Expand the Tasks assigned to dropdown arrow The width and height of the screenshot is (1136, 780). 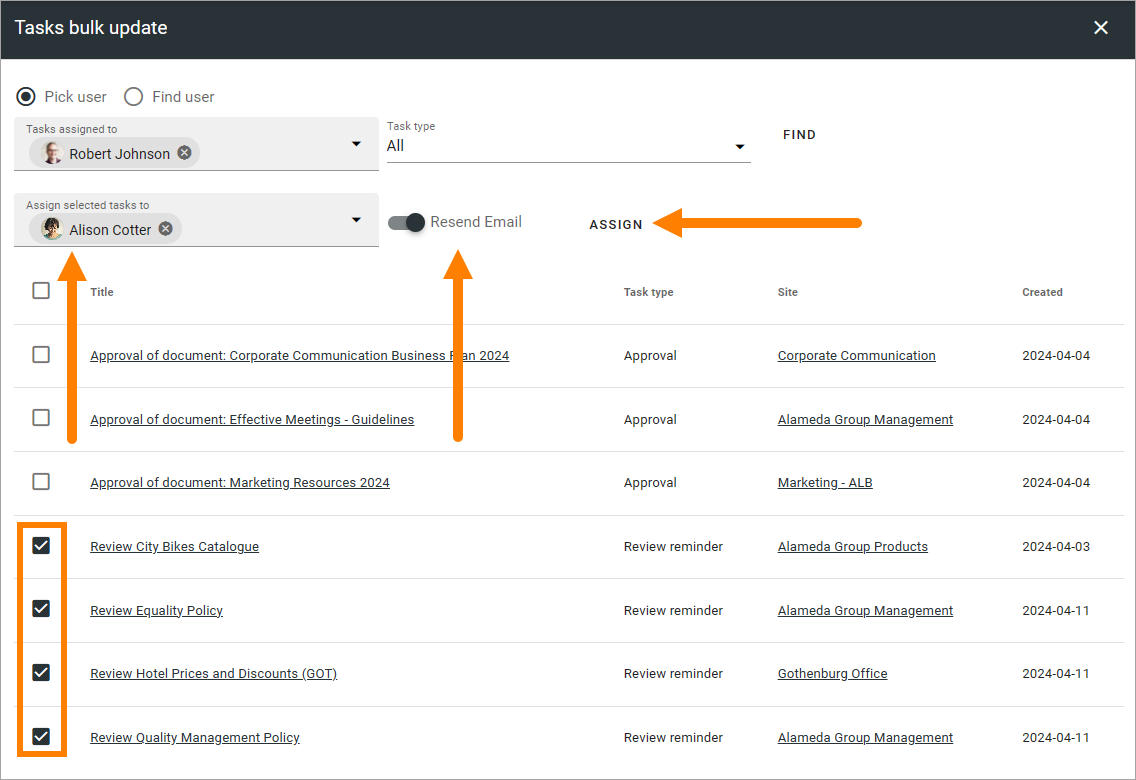pos(356,144)
